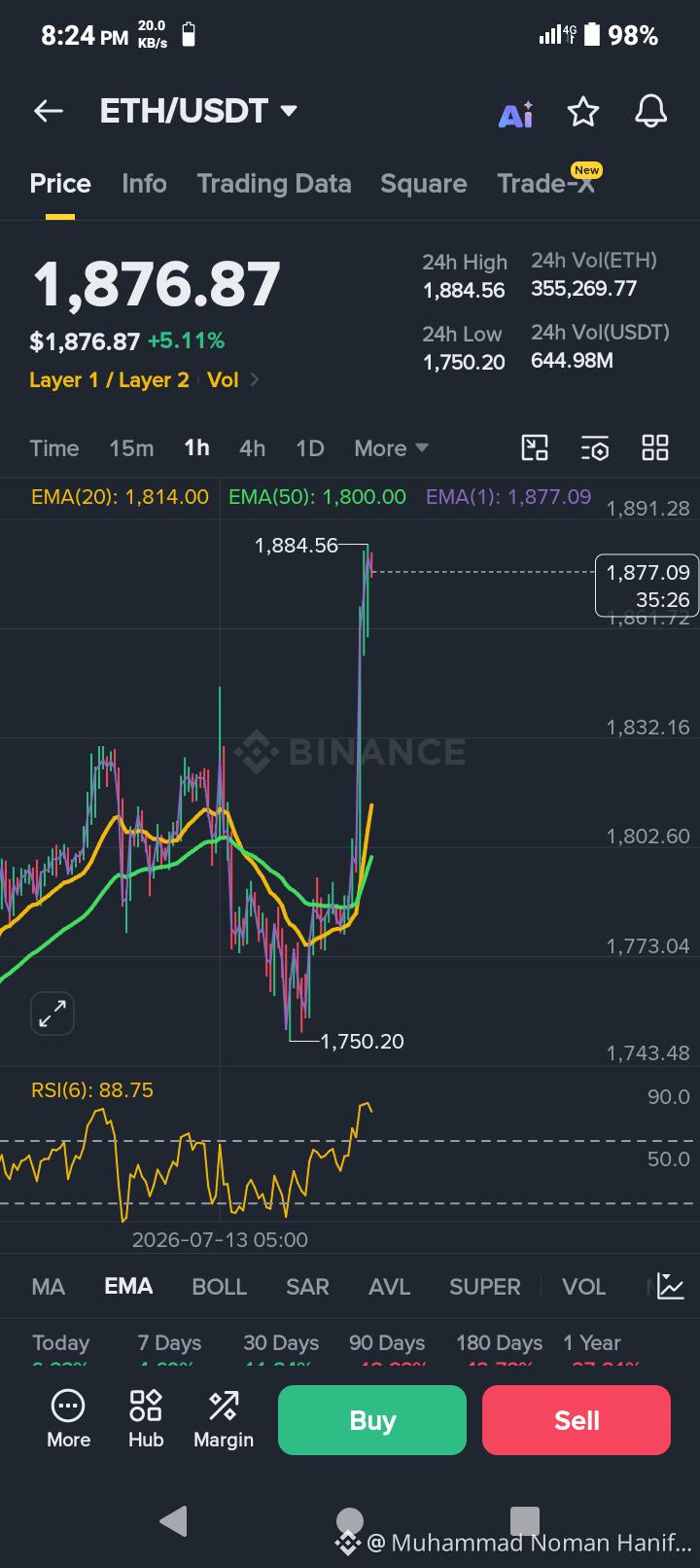The width and height of the screenshot is (700, 1568).
Task: Tap the Today performance label
Action: pos(60,1343)
